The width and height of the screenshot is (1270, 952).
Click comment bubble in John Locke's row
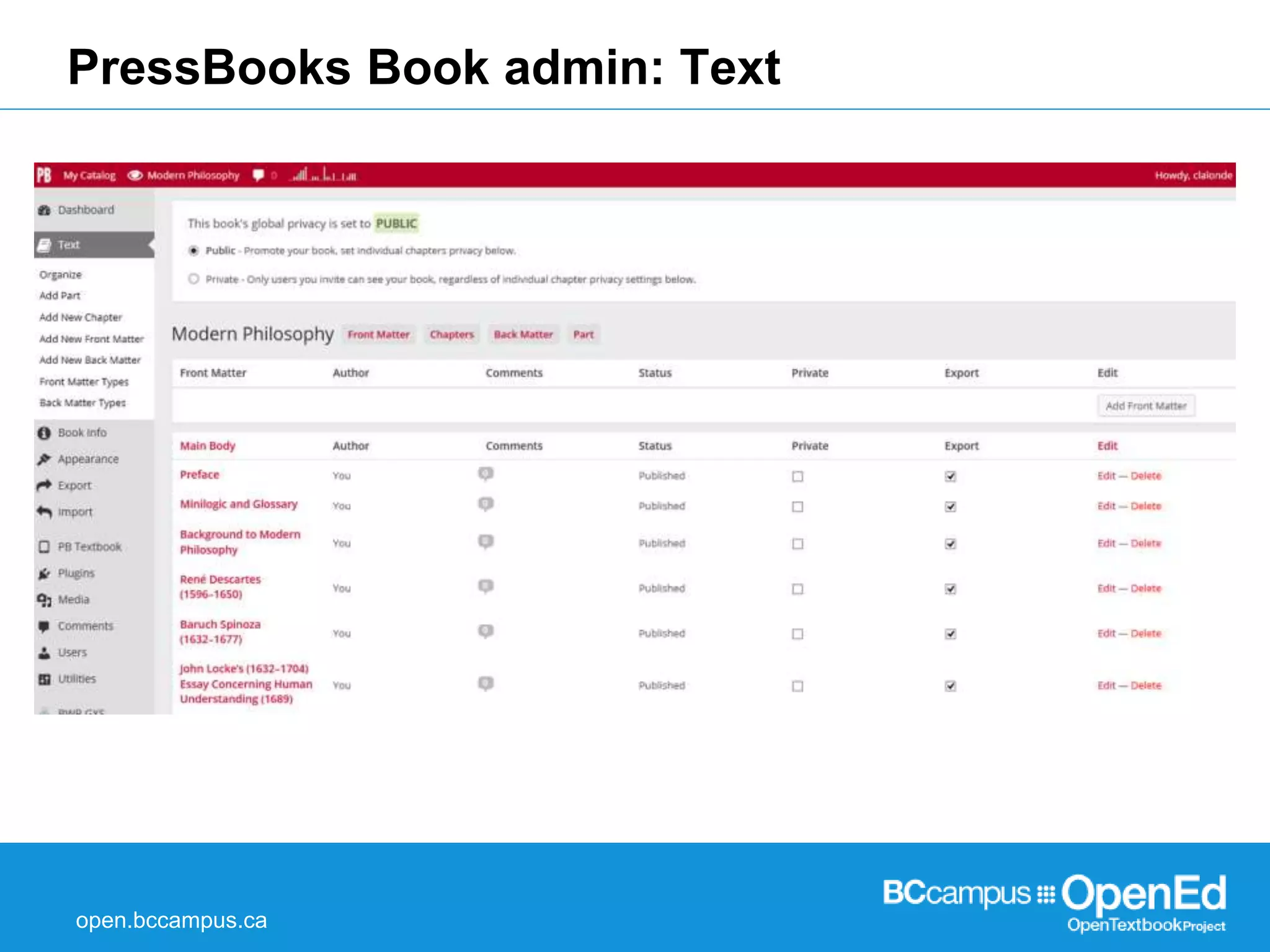click(486, 684)
